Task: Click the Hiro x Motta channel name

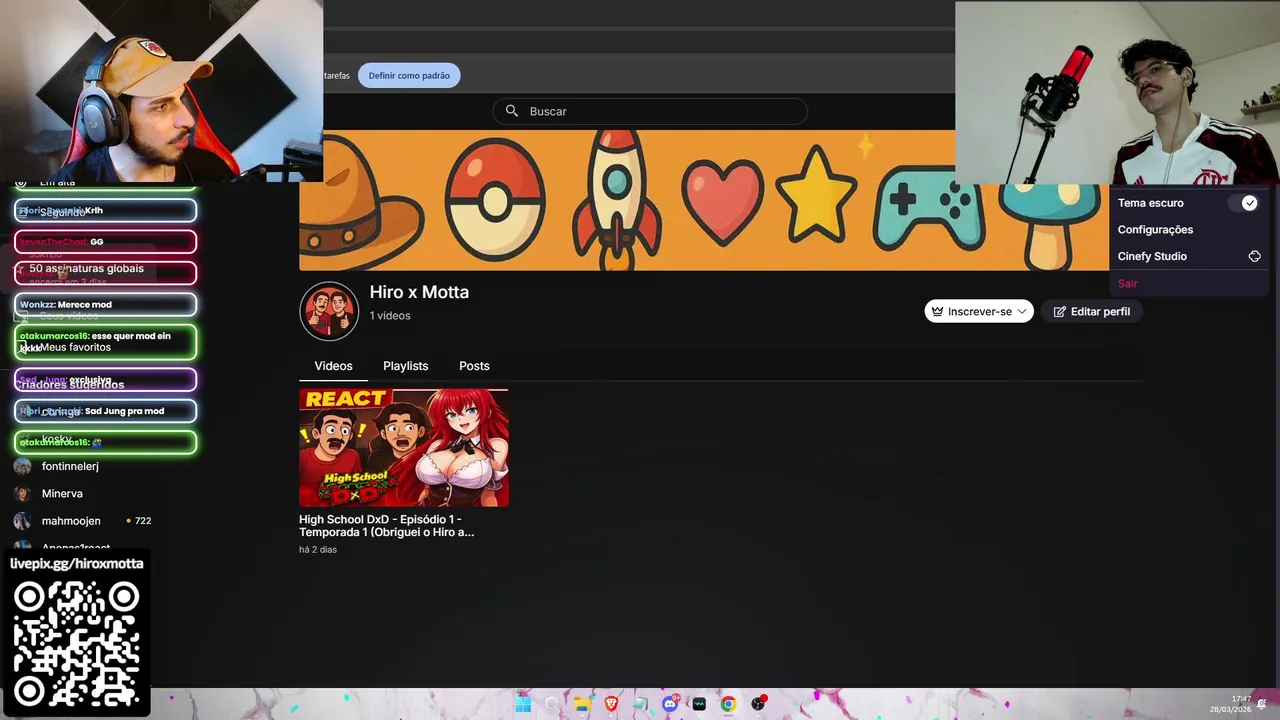Action: (x=419, y=292)
